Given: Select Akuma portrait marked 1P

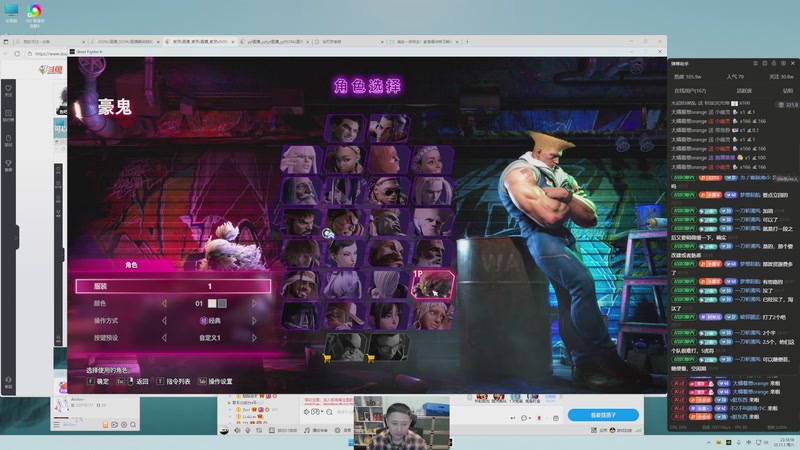Looking at the screenshot, I should pyautogui.click(x=432, y=284).
